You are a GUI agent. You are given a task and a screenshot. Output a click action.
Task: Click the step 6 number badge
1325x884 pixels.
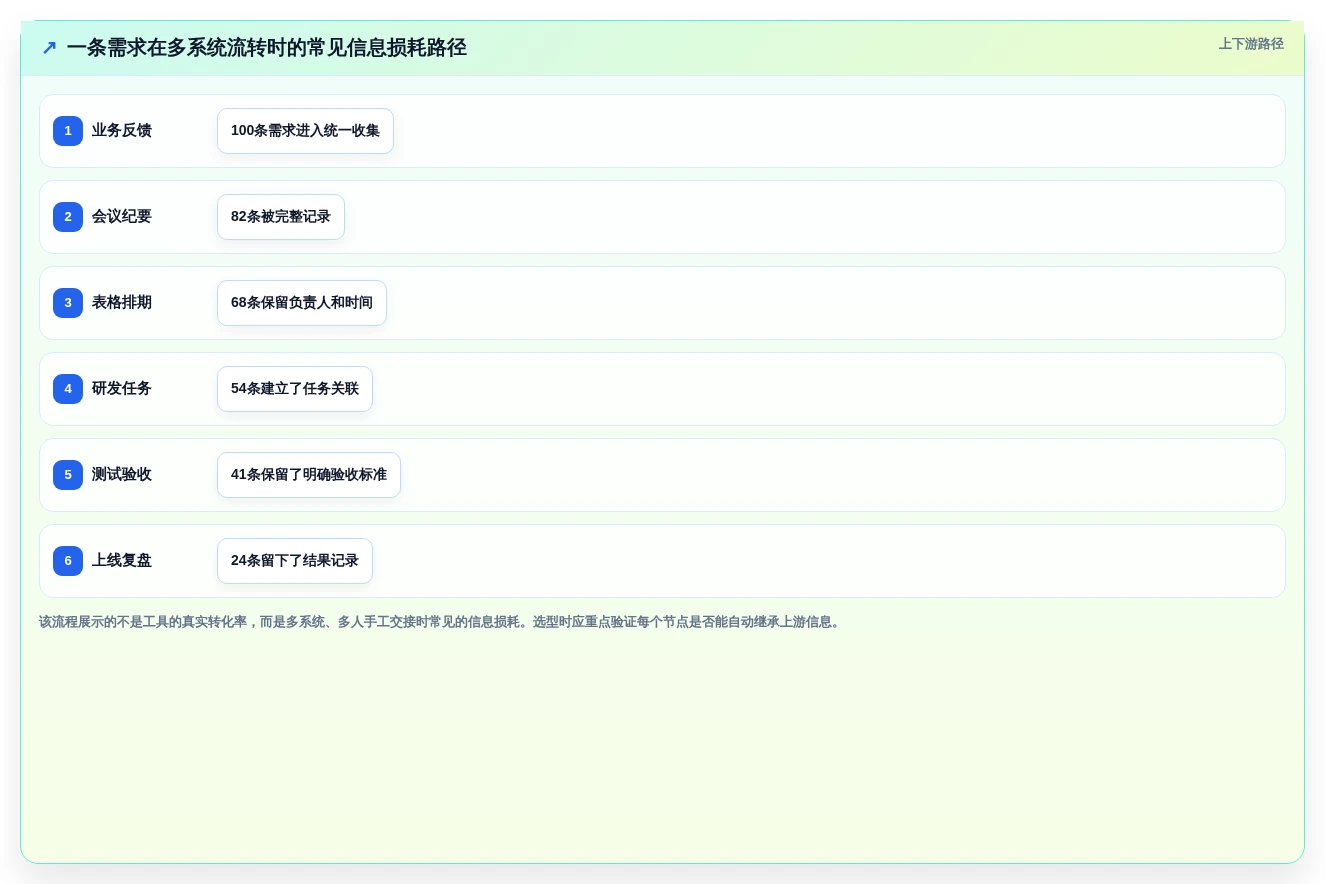(x=68, y=561)
